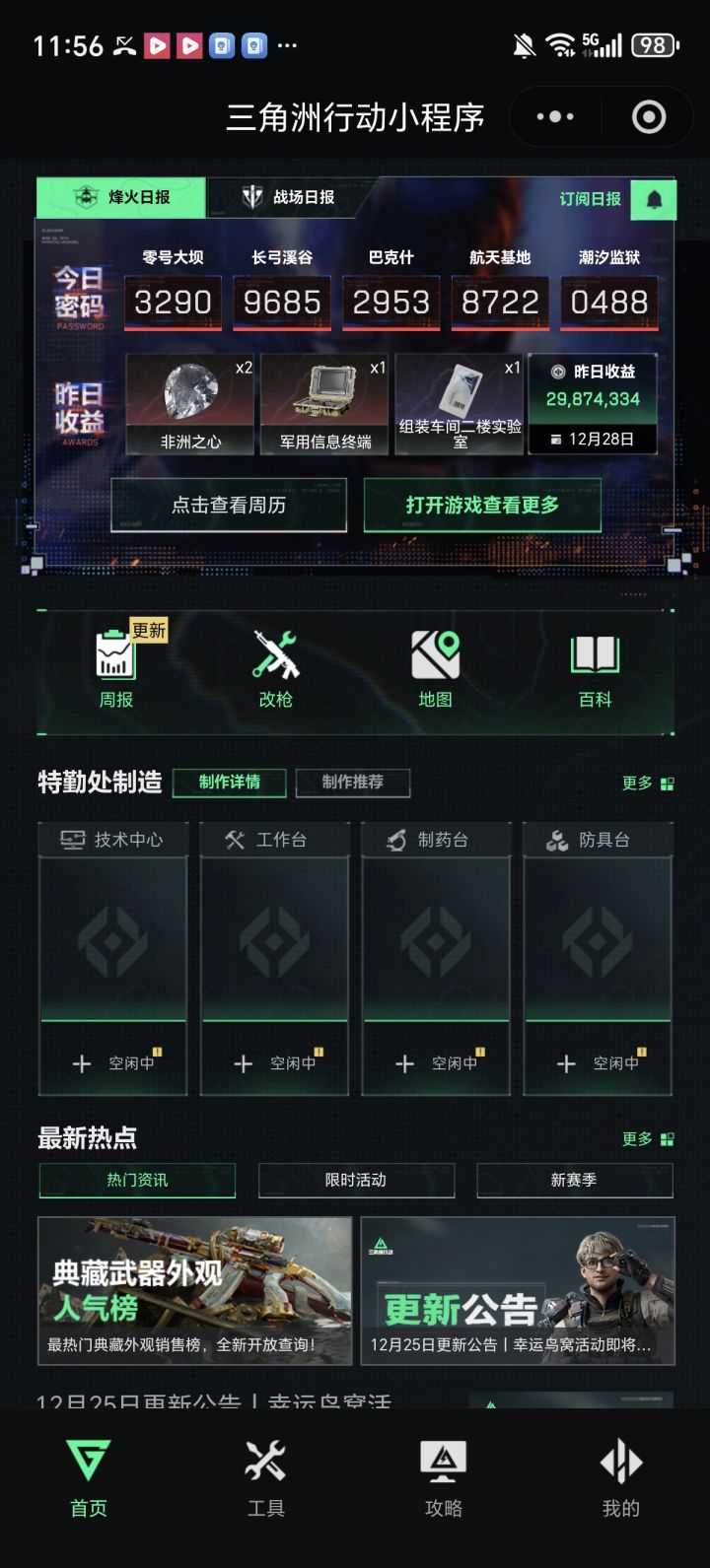Toggle the 订阅日报 bell subscription

[x=653, y=200]
